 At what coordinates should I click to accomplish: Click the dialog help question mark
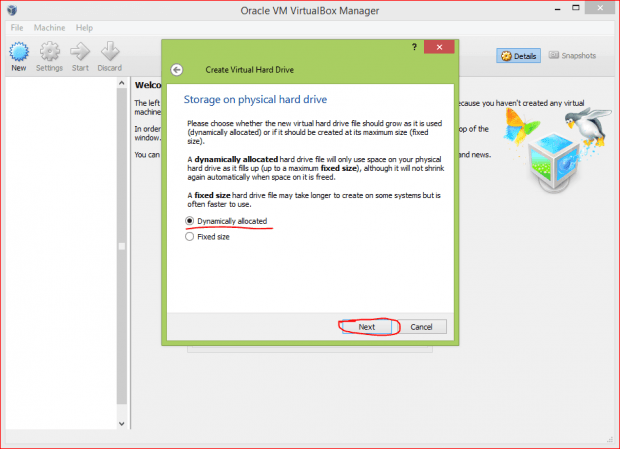(414, 47)
